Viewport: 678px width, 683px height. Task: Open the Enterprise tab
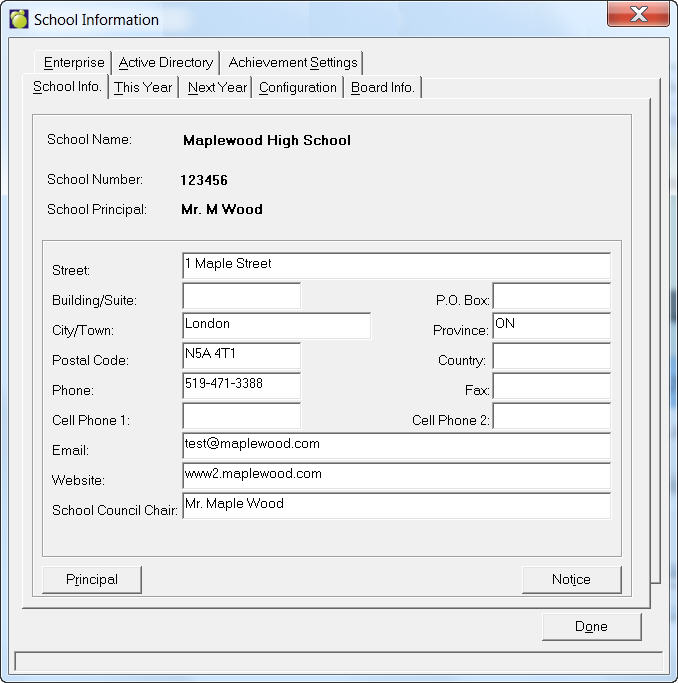pyautogui.click(x=74, y=62)
